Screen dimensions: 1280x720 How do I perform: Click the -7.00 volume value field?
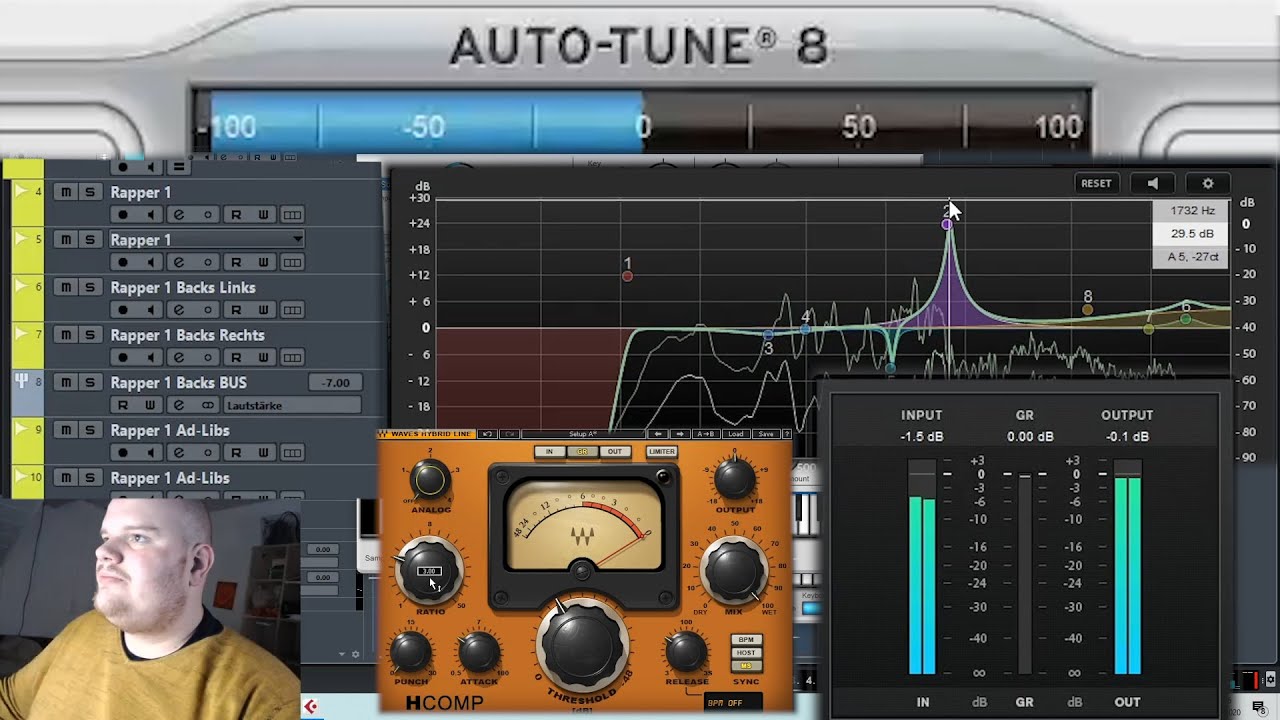(336, 382)
